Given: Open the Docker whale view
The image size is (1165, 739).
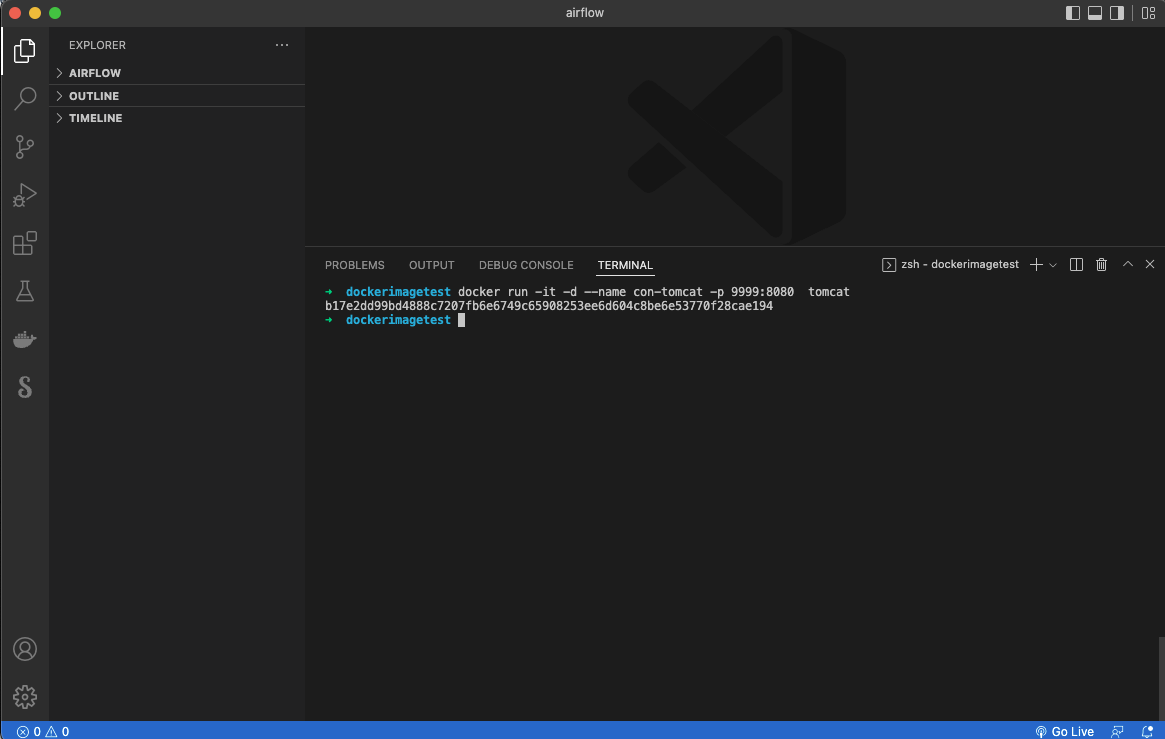Looking at the screenshot, I should [25, 339].
